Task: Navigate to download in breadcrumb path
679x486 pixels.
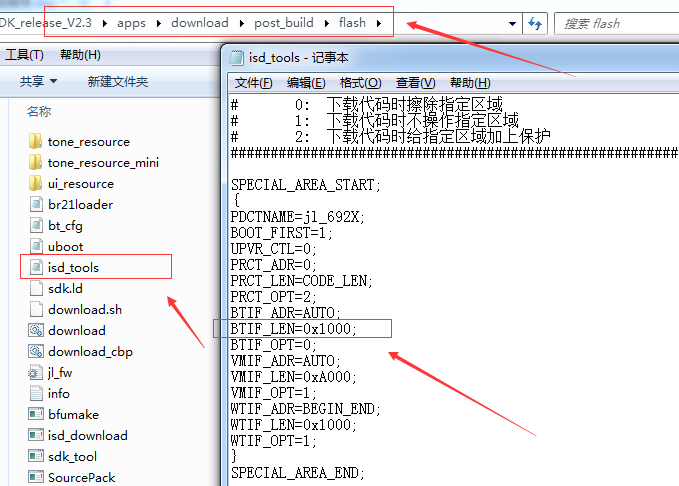Action: (200, 23)
